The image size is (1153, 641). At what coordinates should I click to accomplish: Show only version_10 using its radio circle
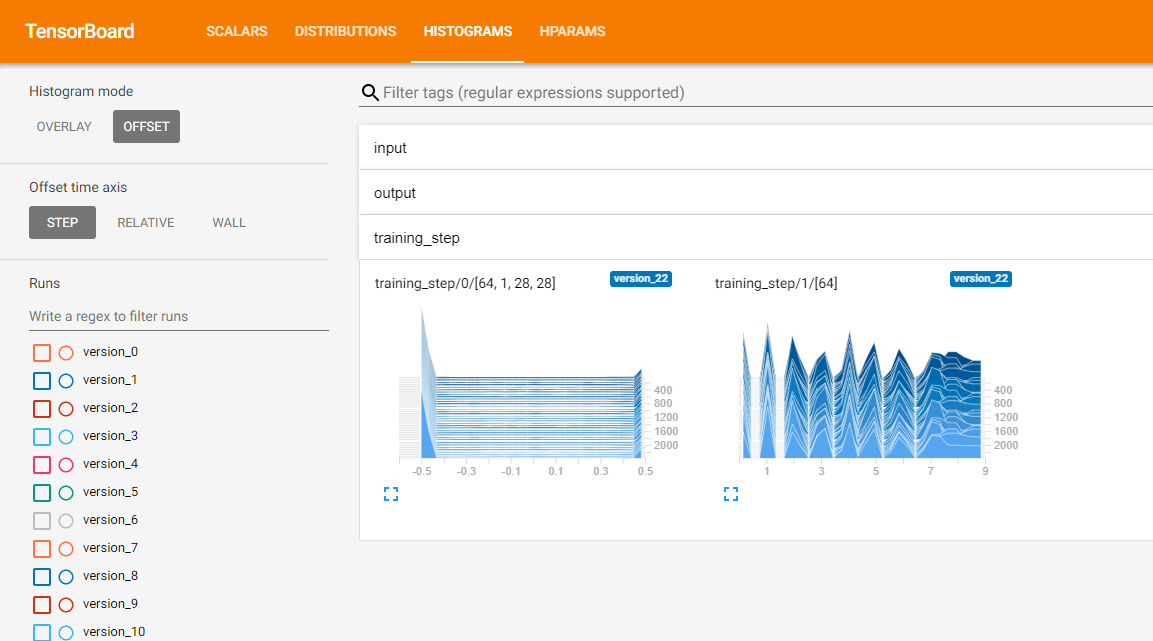point(66,632)
